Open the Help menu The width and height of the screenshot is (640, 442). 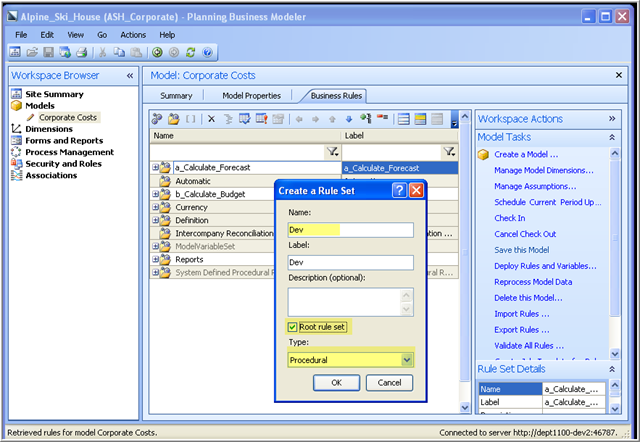tap(167, 35)
